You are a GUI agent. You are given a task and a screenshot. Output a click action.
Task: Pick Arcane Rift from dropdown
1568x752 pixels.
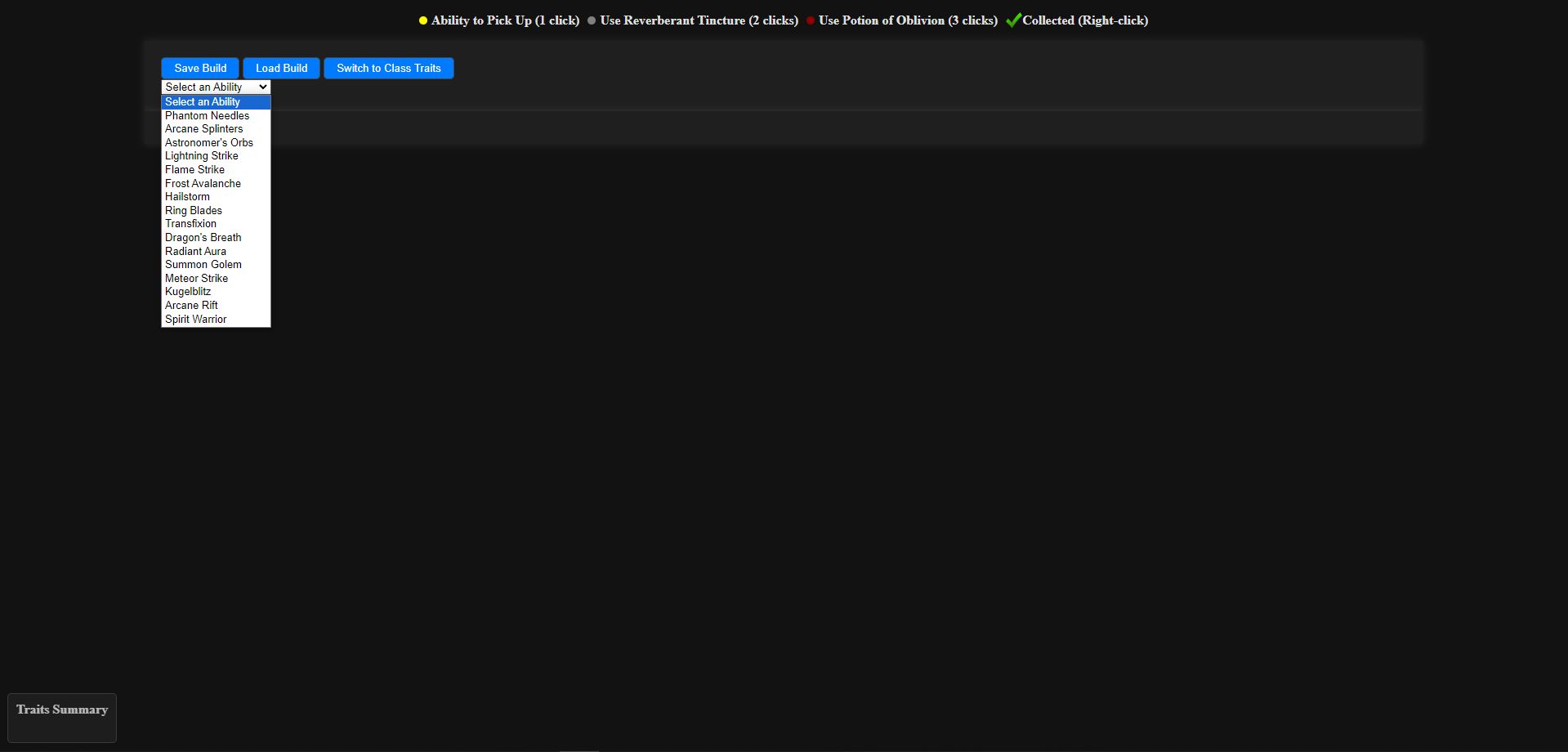(x=216, y=306)
